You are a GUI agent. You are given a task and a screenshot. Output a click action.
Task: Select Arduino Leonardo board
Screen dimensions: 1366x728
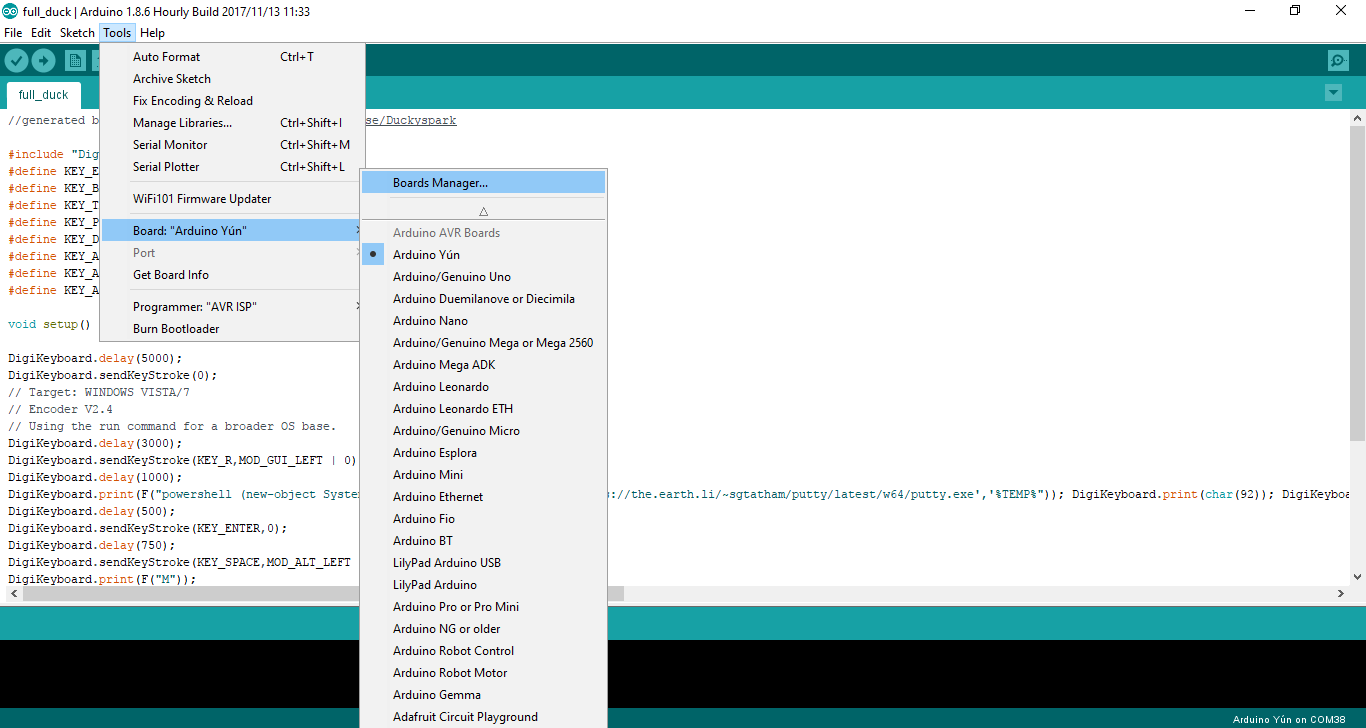(483, 387)
